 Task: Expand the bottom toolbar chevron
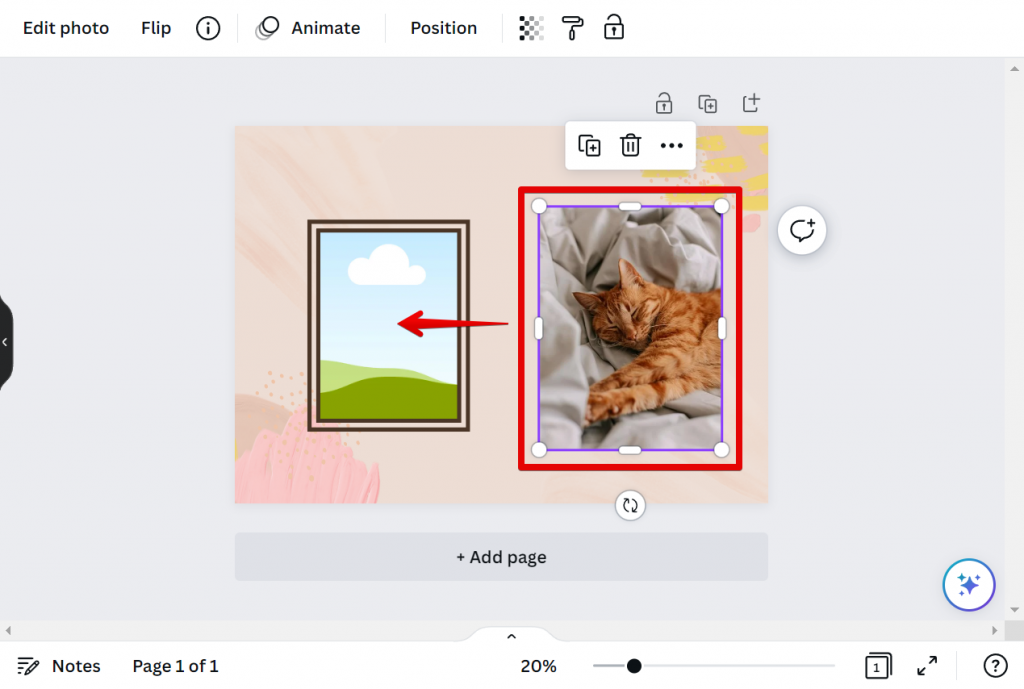coord(511,635)
